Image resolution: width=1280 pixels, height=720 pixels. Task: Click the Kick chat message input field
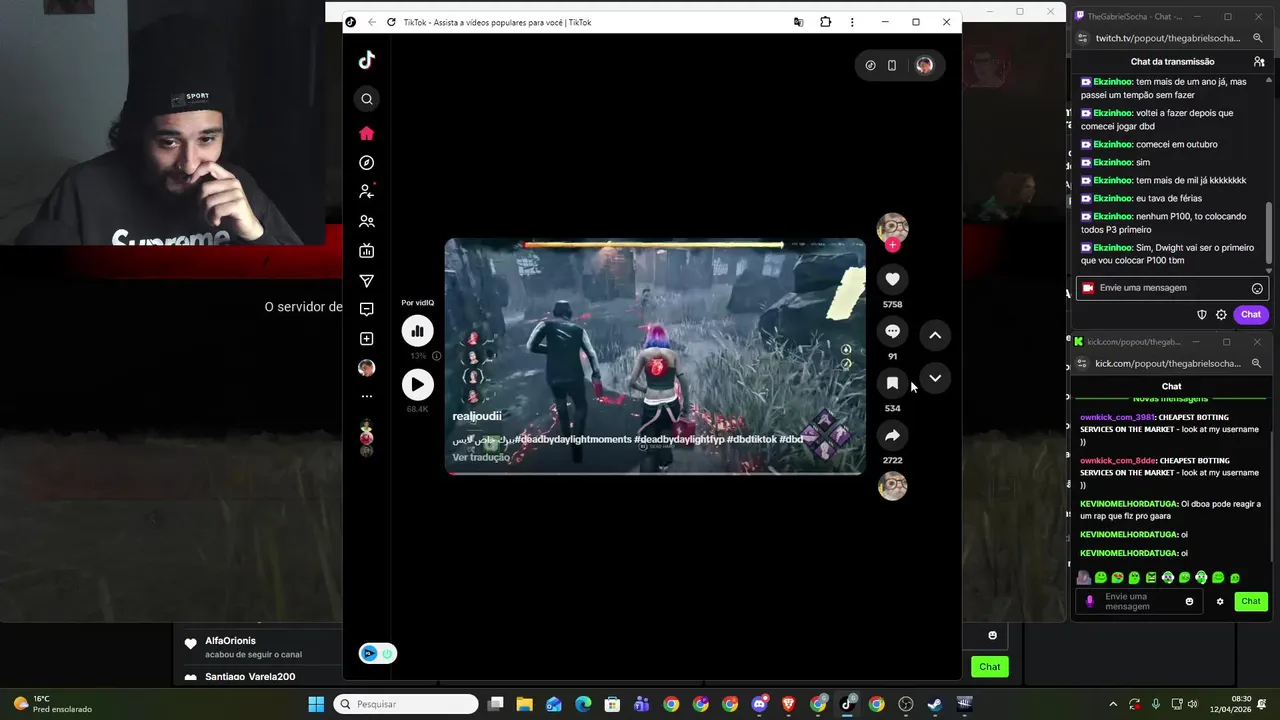point(1138,601)
